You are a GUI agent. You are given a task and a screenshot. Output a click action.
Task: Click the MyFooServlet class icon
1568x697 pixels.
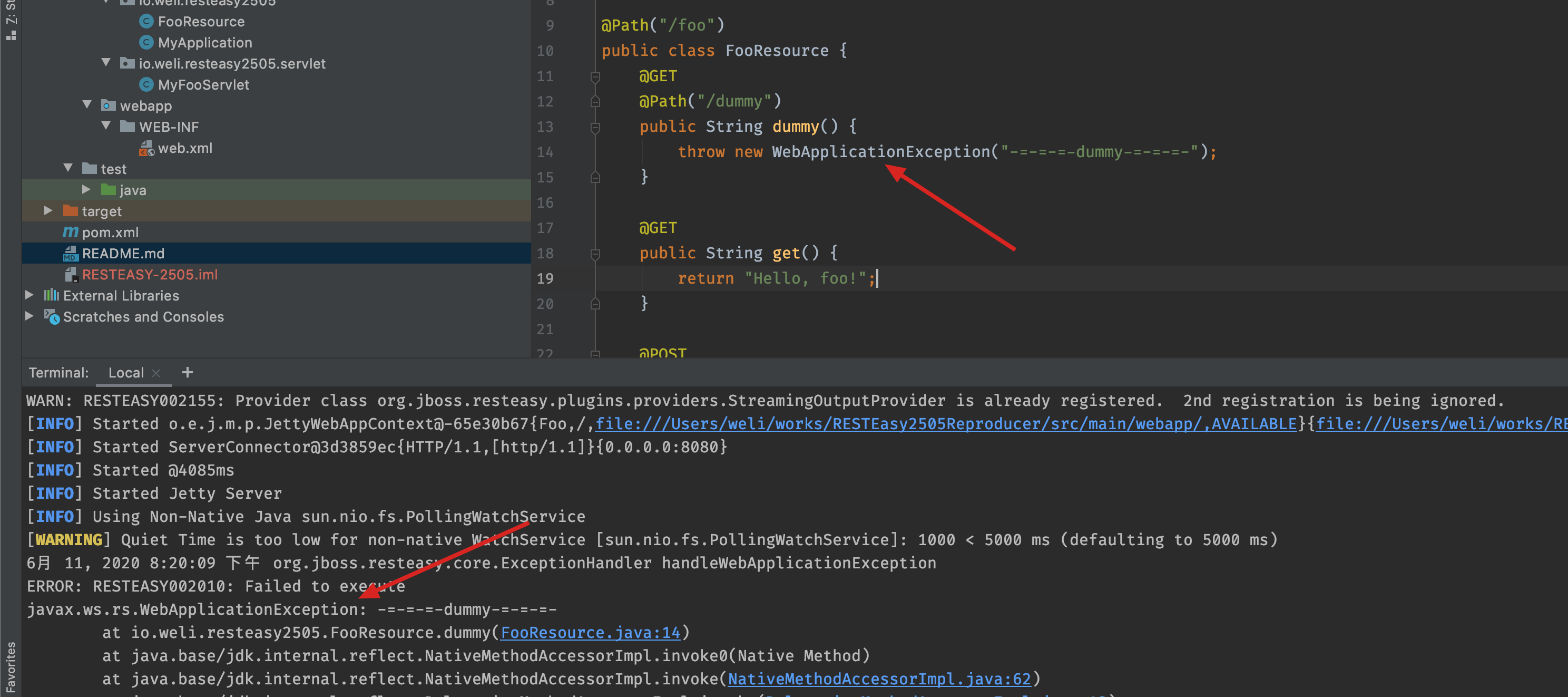[x=146, y=85]
